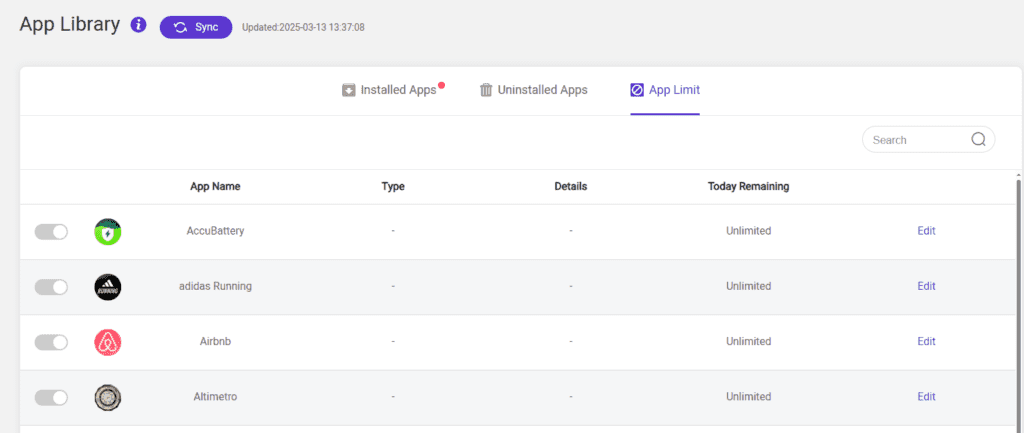
Task: Select the App Limit tab
Action: pos(665,90)
